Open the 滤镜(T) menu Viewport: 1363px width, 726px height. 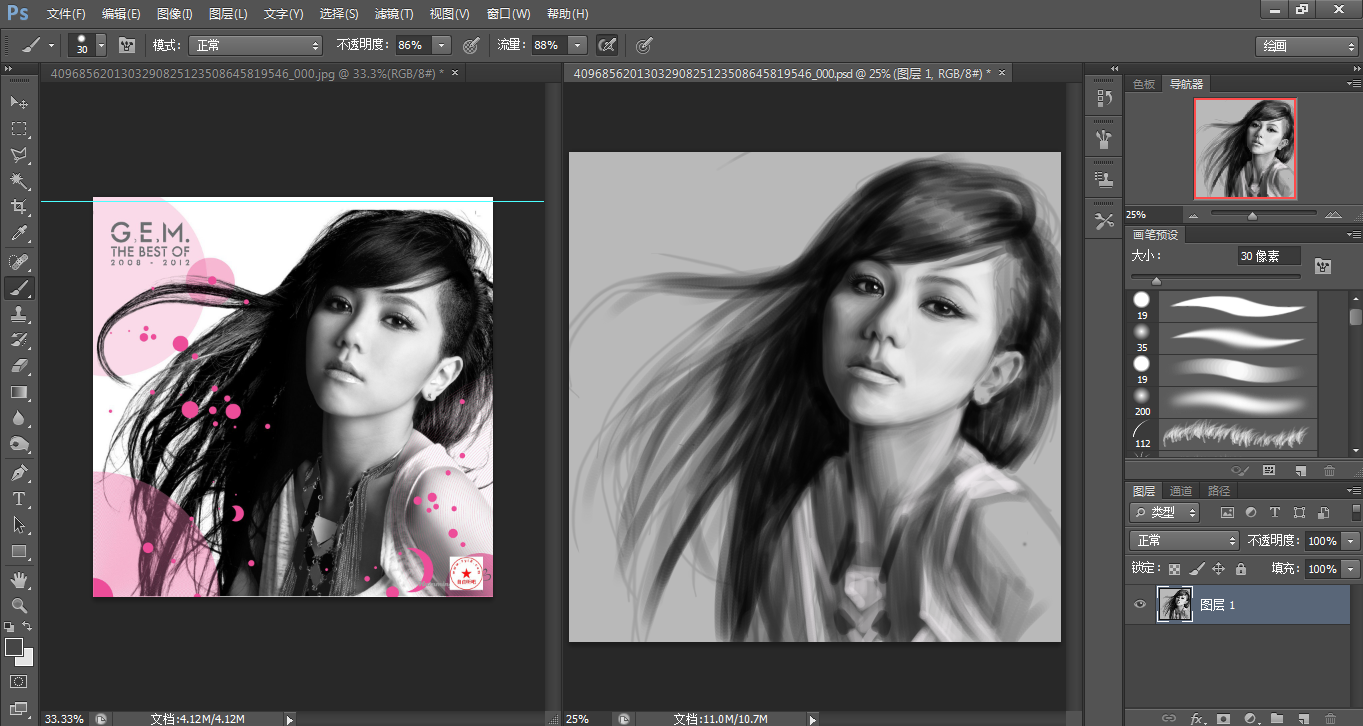pos(394,14)
